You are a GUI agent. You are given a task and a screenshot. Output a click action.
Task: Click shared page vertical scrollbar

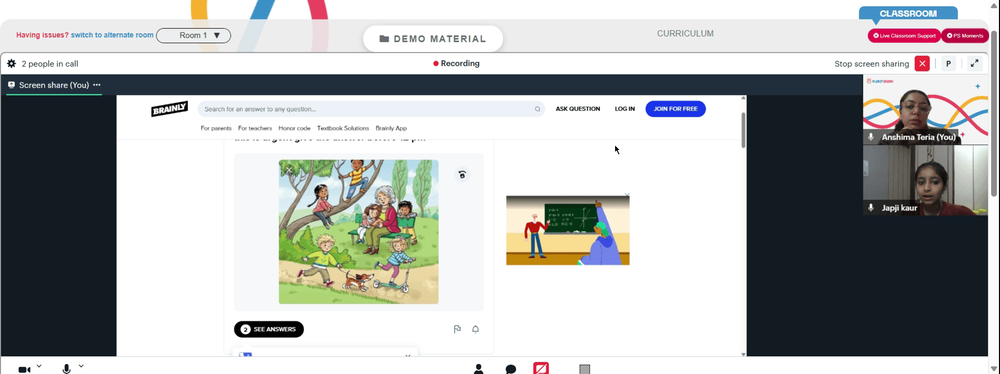743,131
